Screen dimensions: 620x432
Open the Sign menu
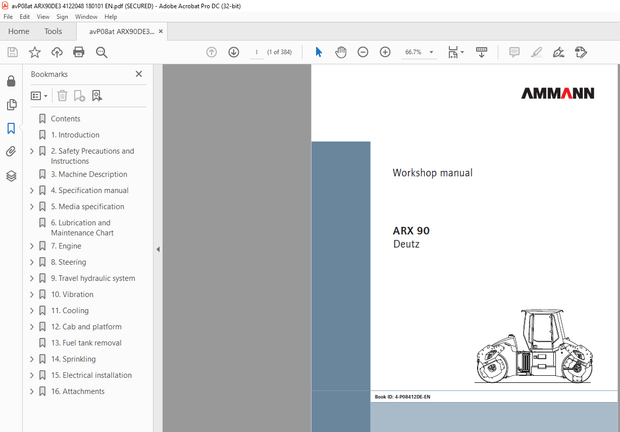[x=62, y=17]
